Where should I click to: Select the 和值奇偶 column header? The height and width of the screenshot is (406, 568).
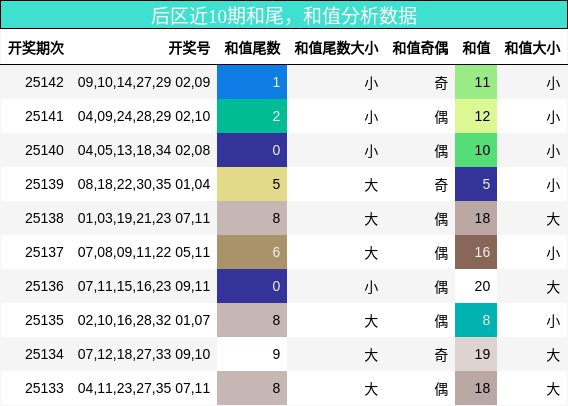(420, 48)
